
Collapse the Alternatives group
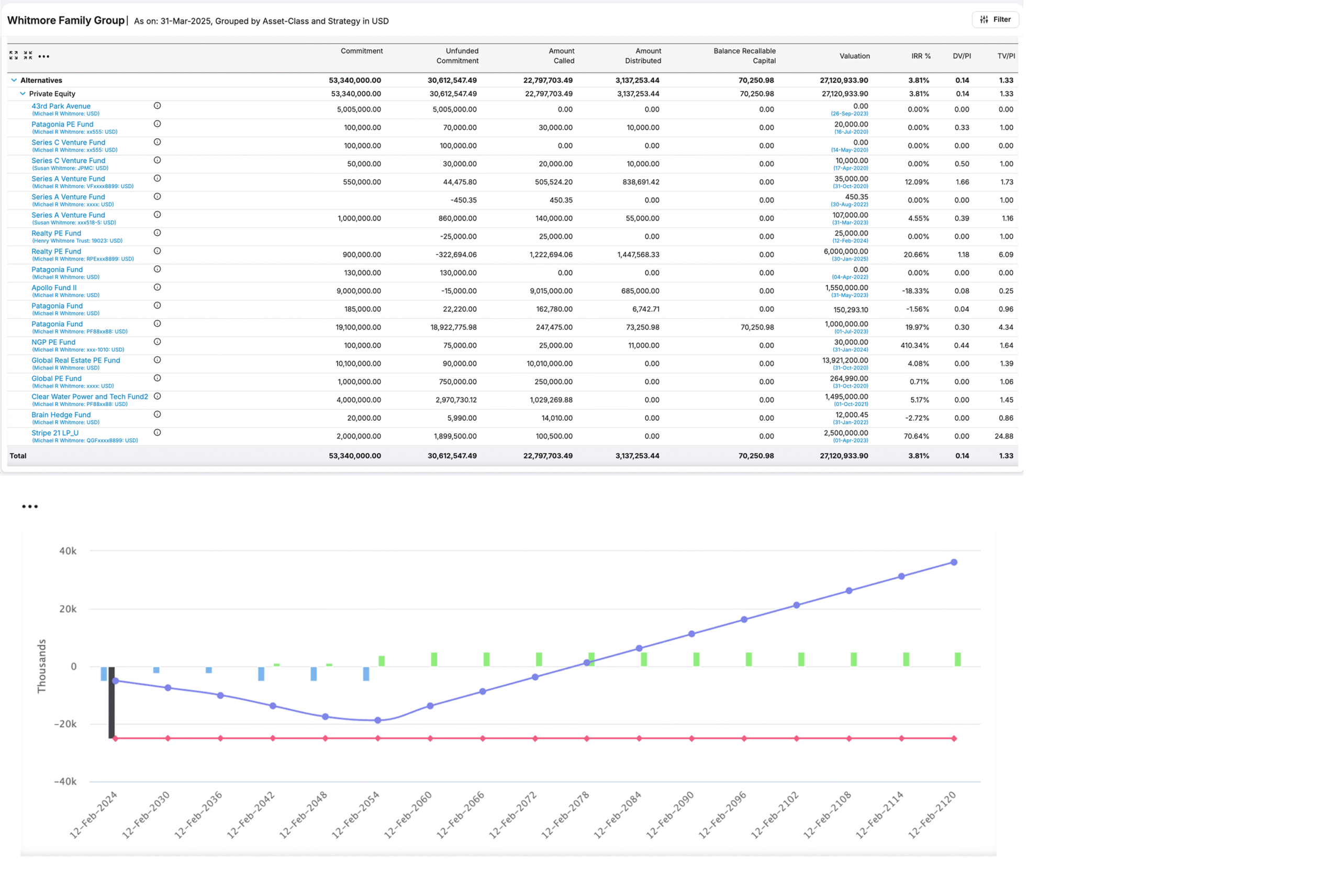(x=14, y=80)
